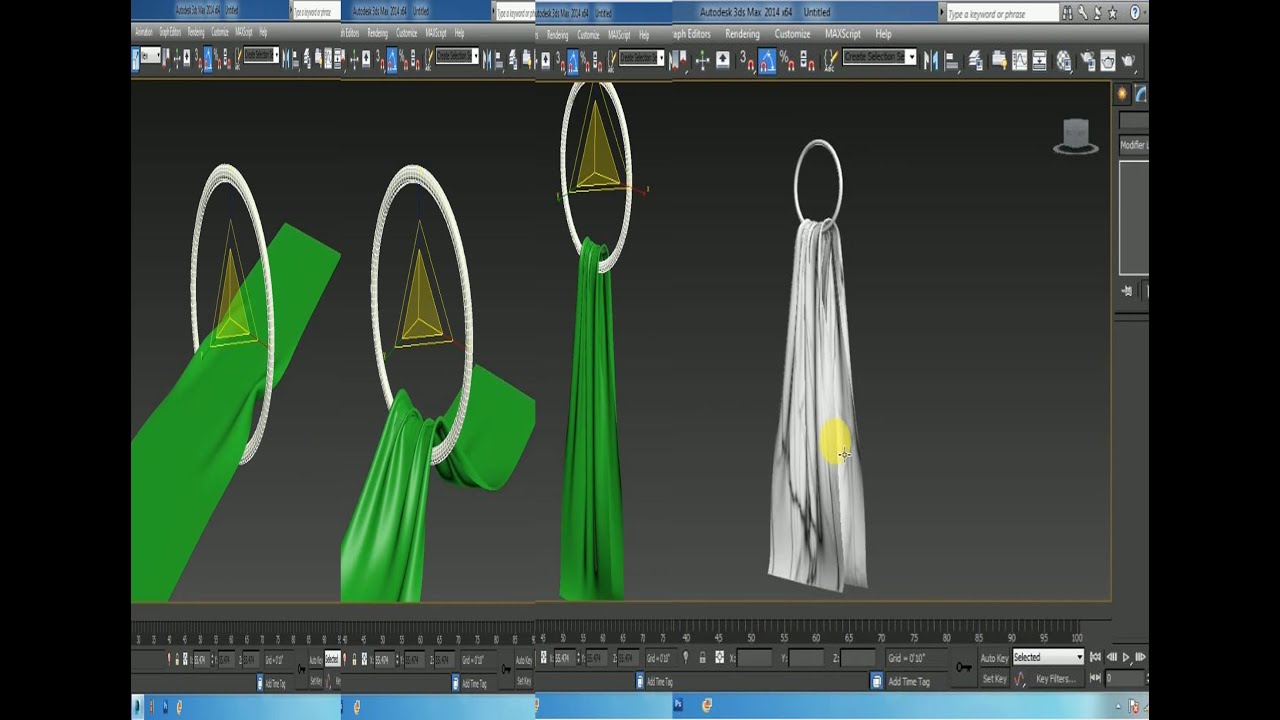Screen dimensions: 1280x720
Task: Open Firefox from the taskbar beside Photoshop
Action: (707, 705)
